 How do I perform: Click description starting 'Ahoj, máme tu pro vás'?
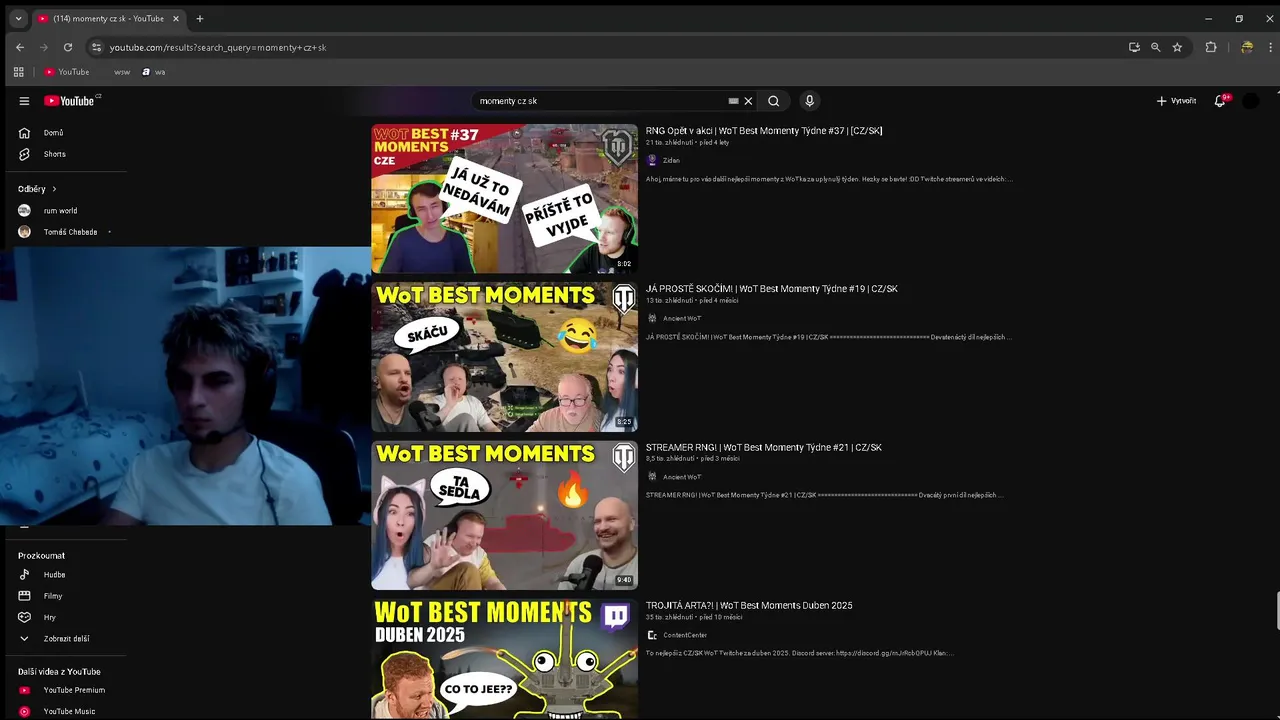[829, 179]
